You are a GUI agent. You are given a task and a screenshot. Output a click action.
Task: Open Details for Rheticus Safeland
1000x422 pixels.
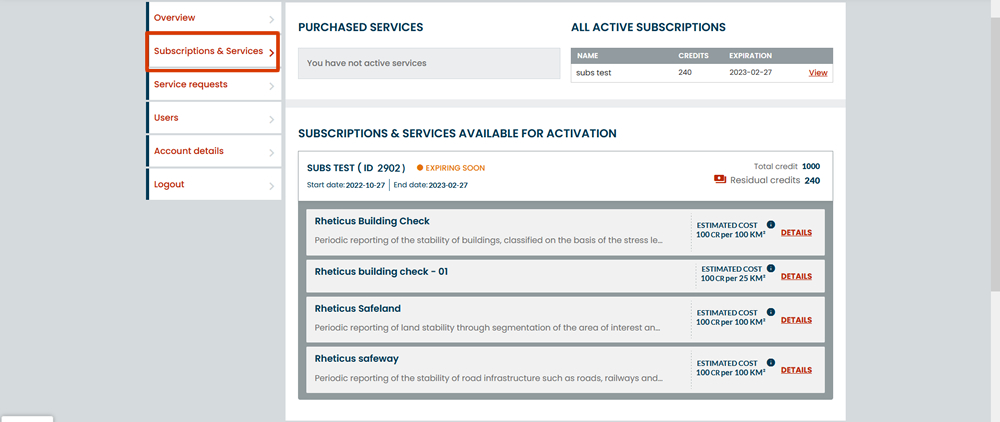point(796,320)
